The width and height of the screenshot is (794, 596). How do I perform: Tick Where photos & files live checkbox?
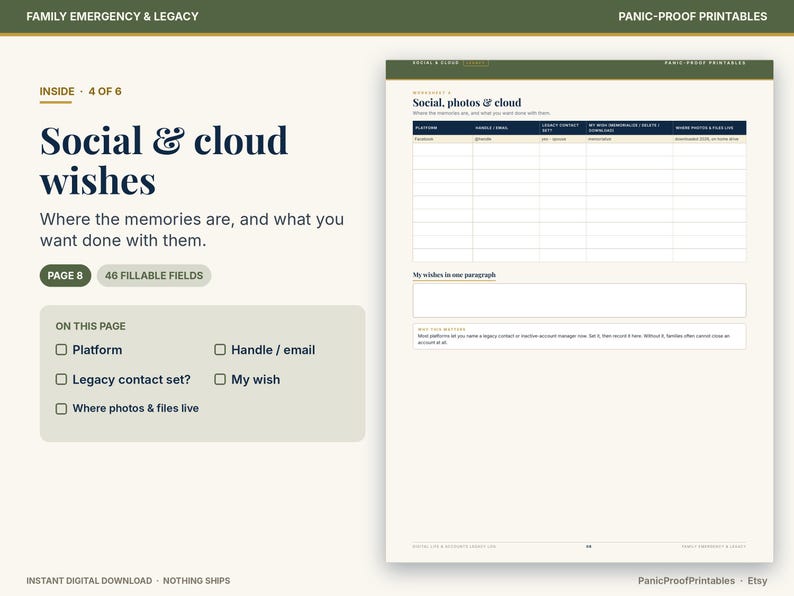(x=61, y=409)
